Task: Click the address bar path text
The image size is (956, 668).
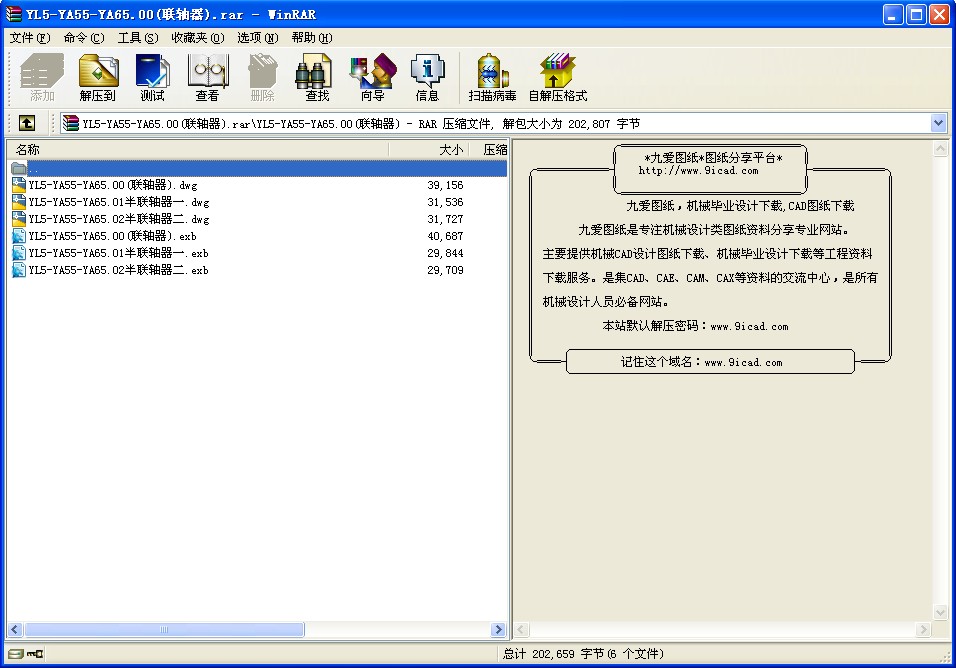Action: [361, 124]
